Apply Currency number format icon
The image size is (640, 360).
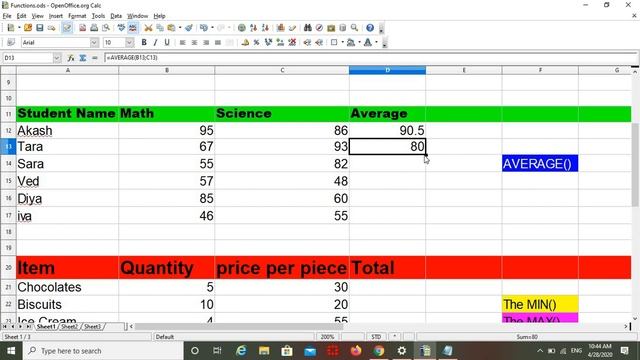point(245,42)
